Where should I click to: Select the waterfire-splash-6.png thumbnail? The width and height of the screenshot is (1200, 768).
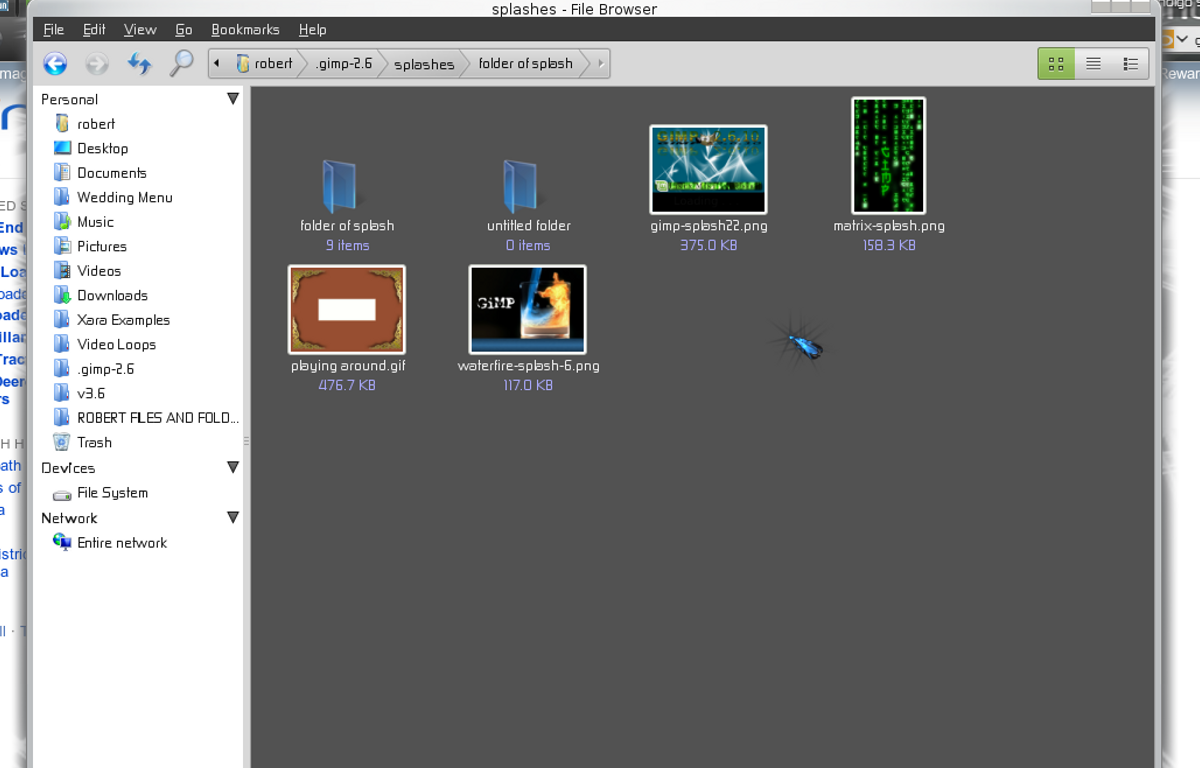[528, 309]
